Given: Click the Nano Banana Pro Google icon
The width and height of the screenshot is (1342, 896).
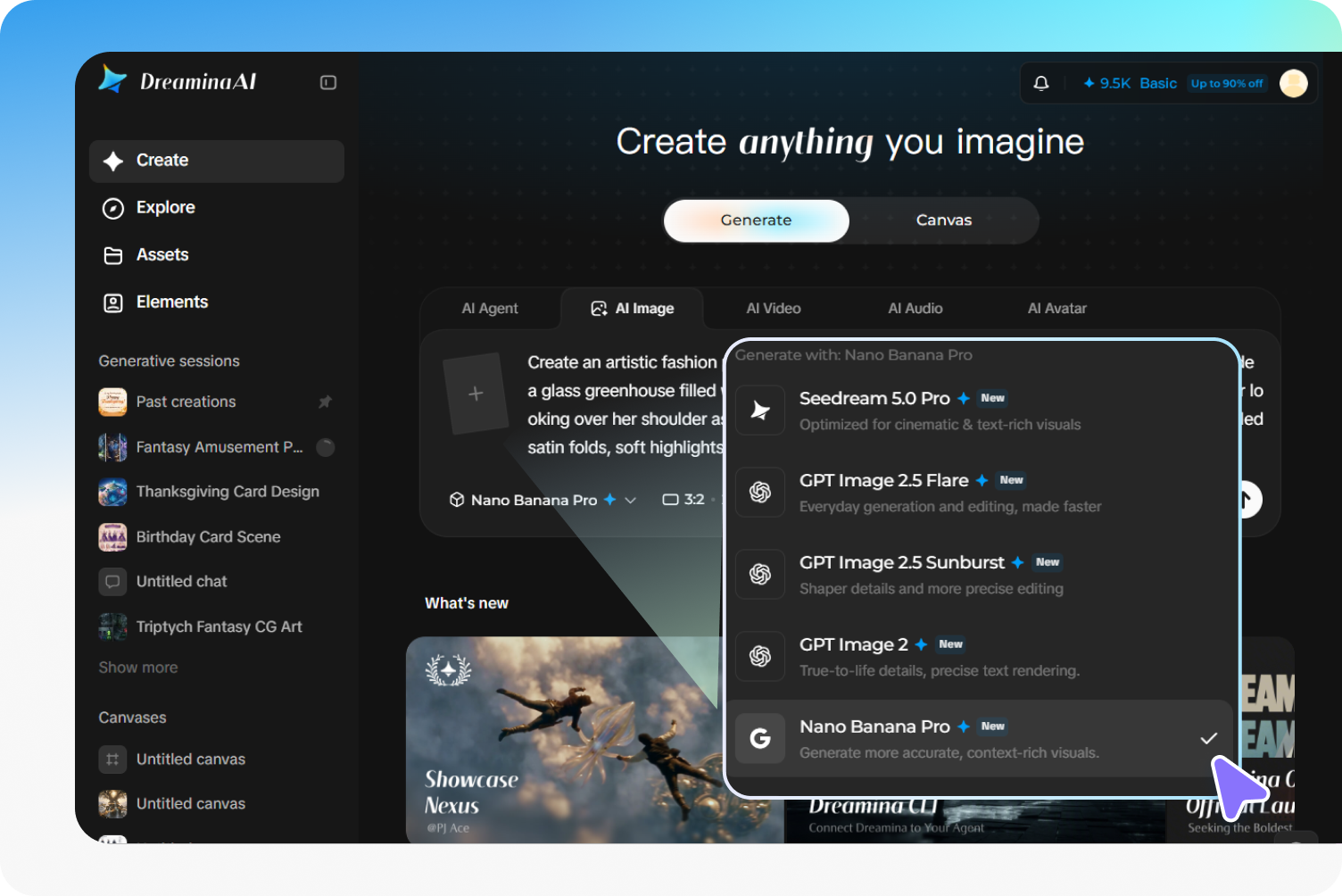Looking at the screenshot, I should 760,738.
